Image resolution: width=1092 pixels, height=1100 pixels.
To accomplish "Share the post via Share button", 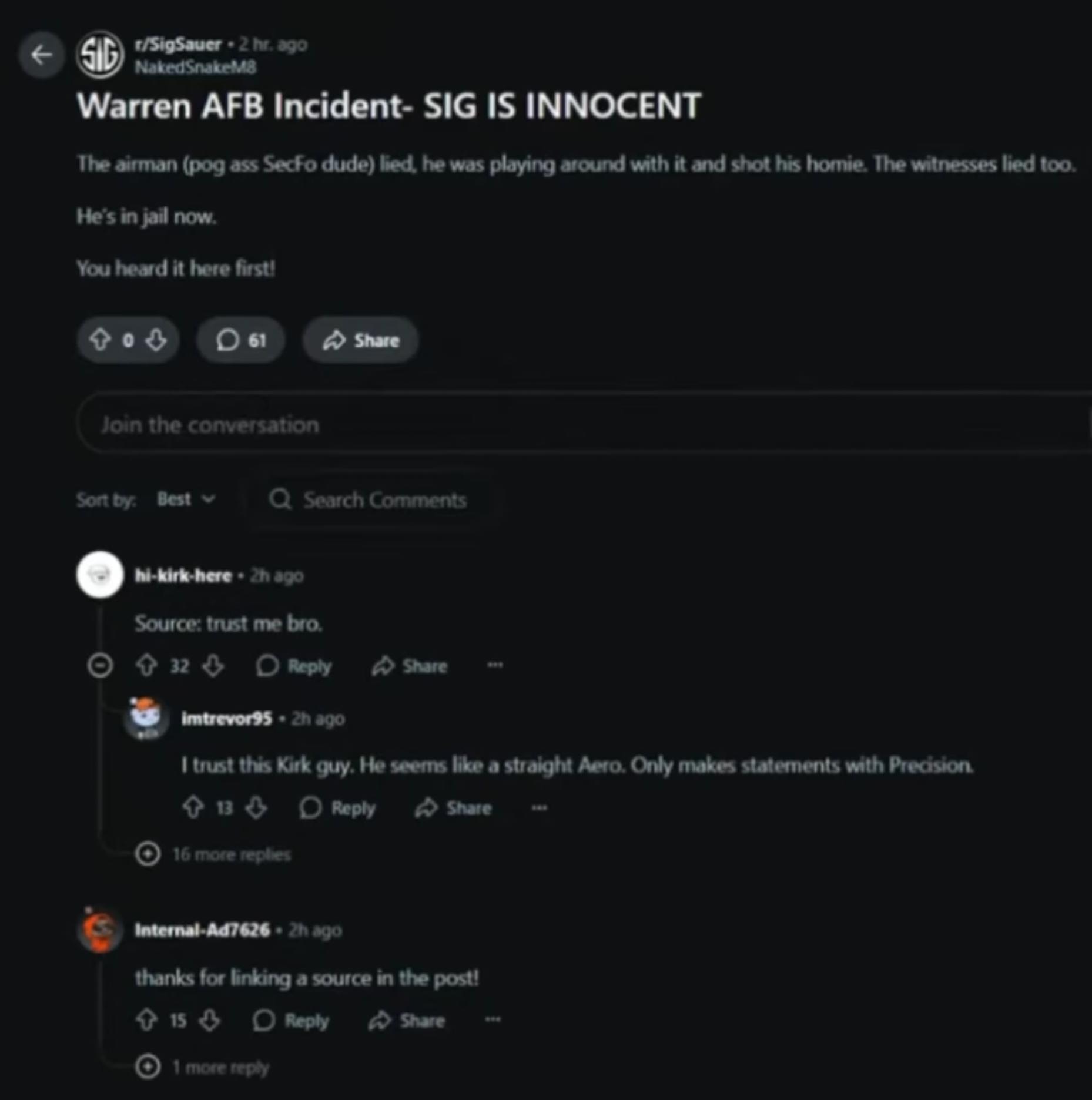I will 361,340.
